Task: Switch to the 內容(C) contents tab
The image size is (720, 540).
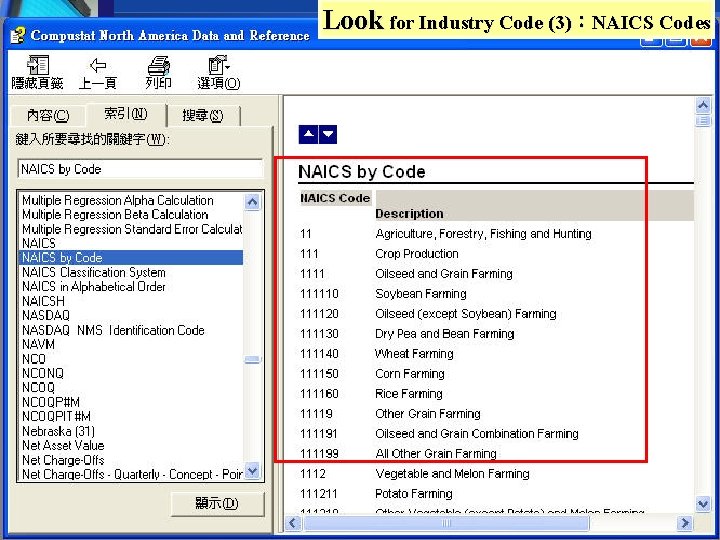Action: pos(48,115)
